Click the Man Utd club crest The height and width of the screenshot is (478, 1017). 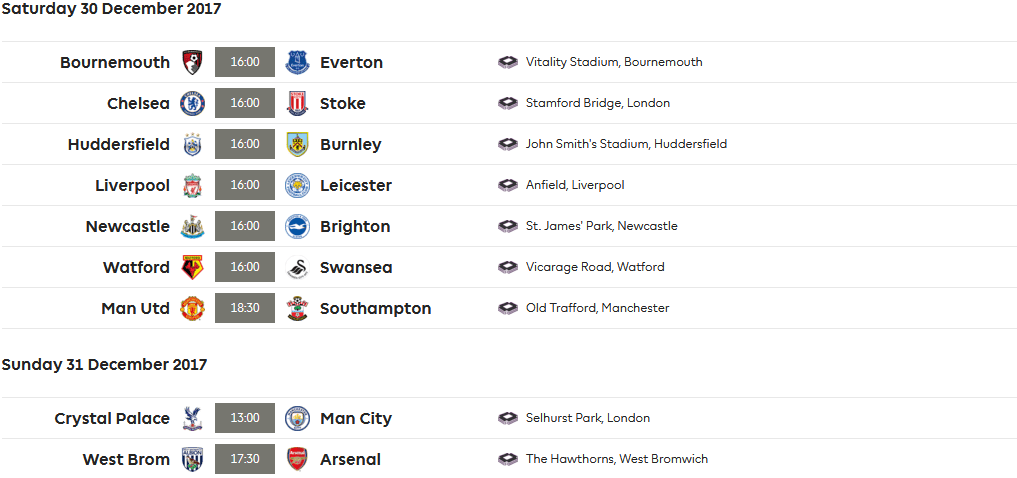192,308
